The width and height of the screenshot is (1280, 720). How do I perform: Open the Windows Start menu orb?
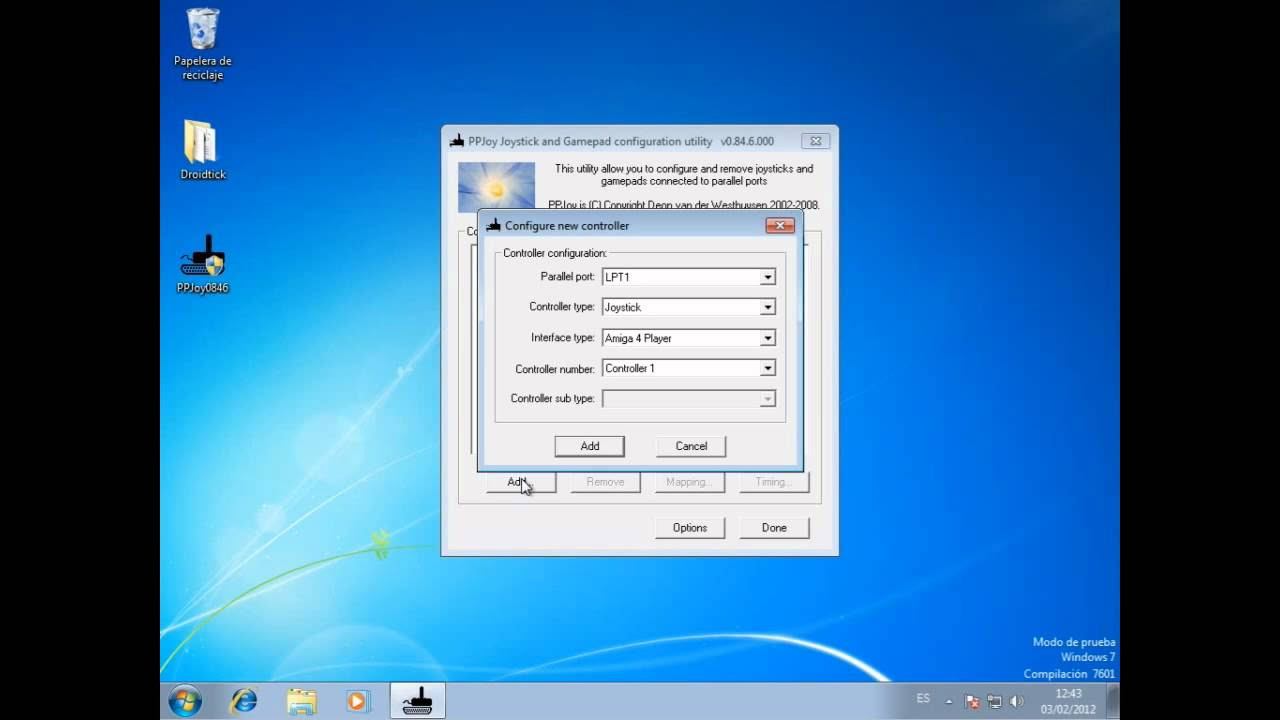click(186, 701)
